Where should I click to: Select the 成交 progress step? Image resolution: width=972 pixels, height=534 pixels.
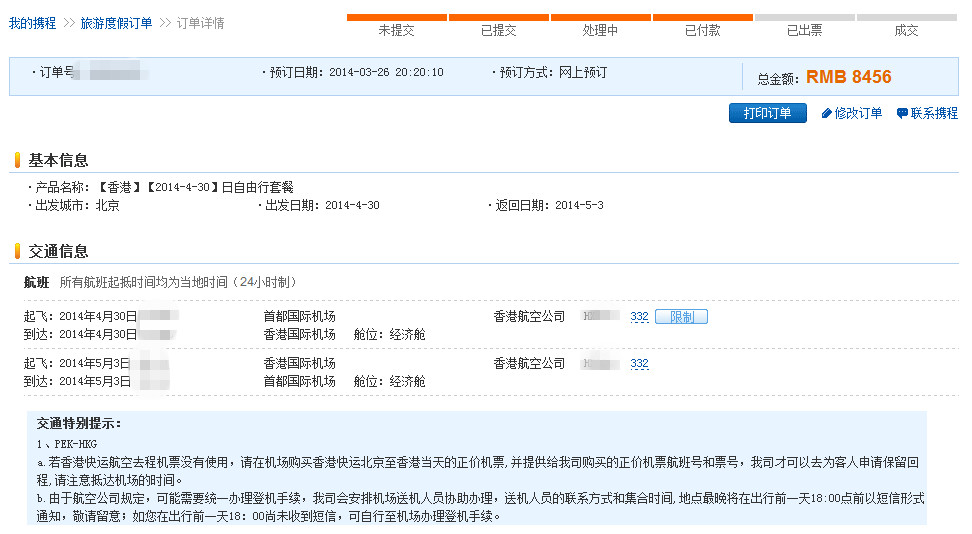(x=906, y=30)
